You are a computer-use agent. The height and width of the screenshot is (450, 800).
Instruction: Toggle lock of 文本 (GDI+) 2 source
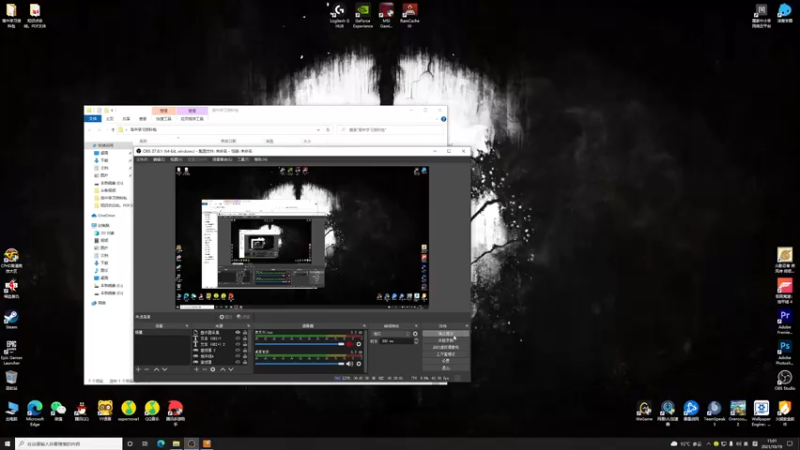click(245, 344)
